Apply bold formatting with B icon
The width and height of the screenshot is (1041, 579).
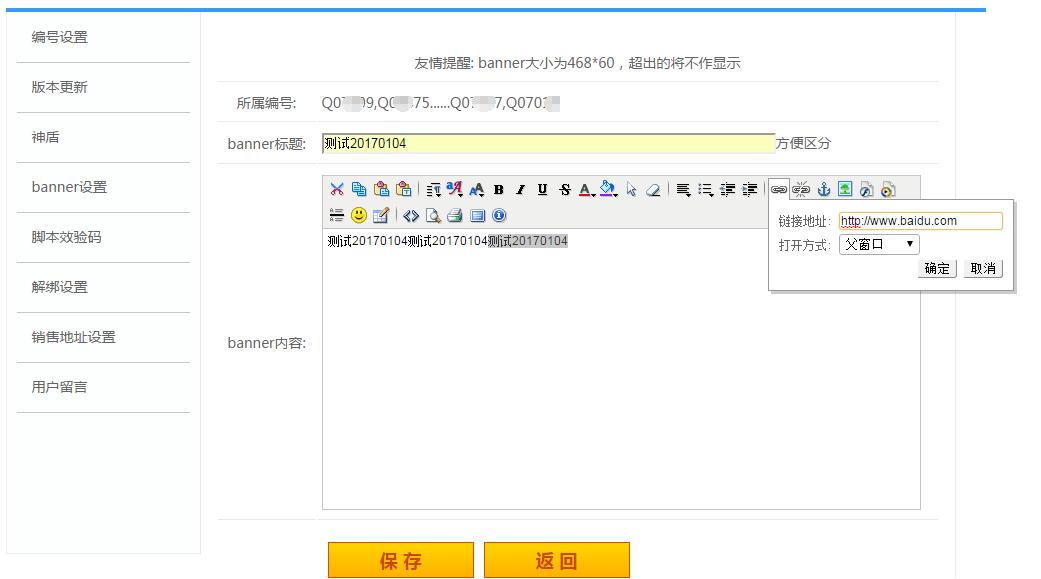[x=499, y=190]
